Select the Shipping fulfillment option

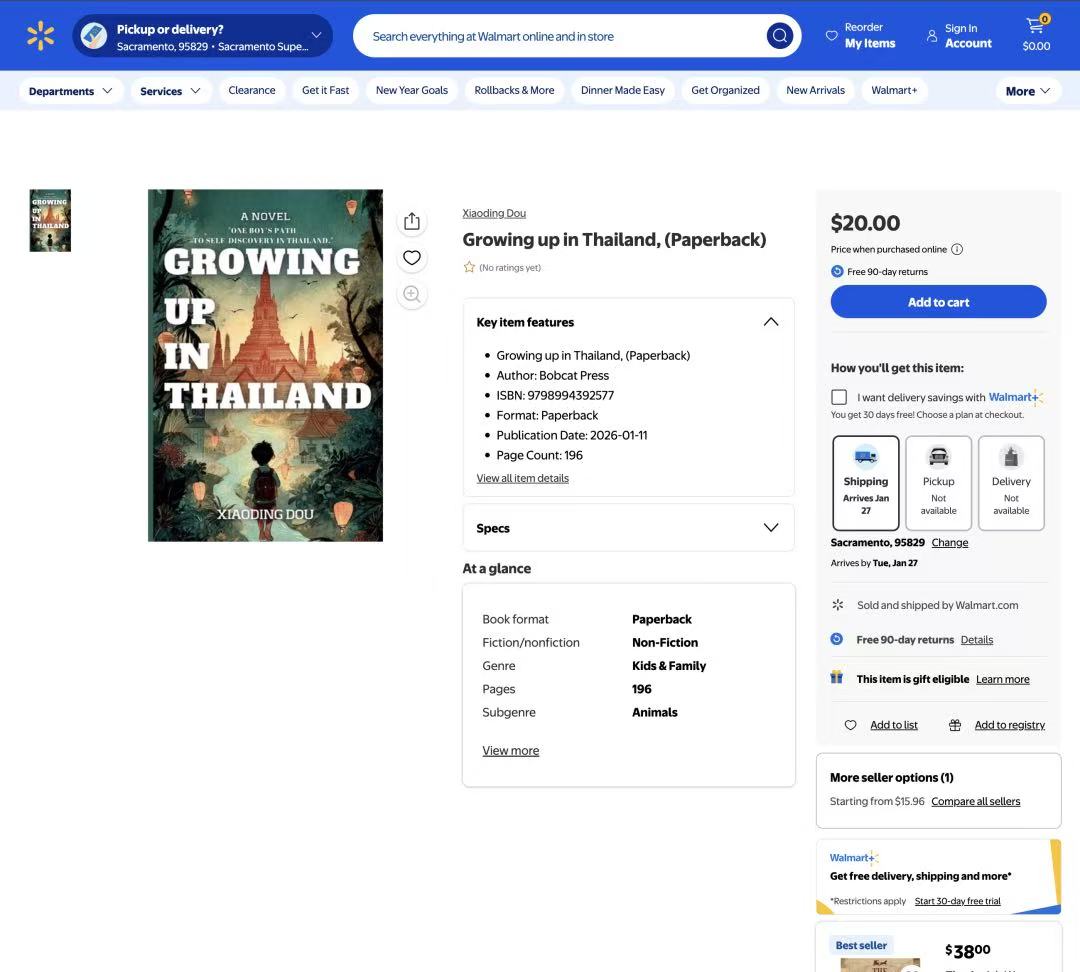click(865, 482)
